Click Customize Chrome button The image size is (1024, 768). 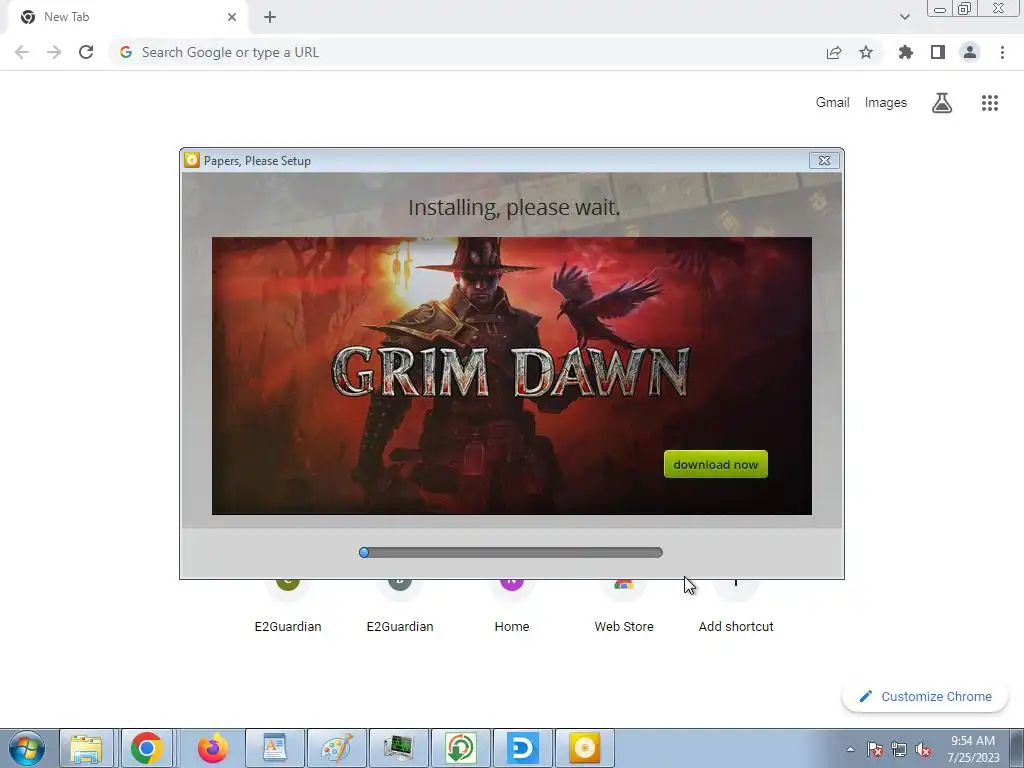click(x=925, y=696)
